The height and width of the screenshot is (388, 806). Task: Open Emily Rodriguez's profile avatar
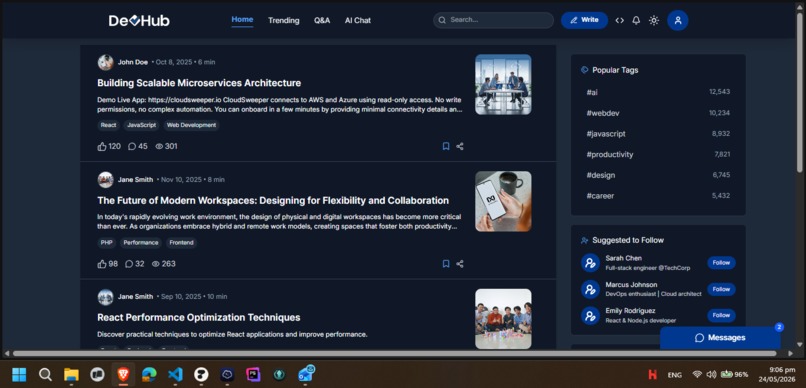point(590,316)
